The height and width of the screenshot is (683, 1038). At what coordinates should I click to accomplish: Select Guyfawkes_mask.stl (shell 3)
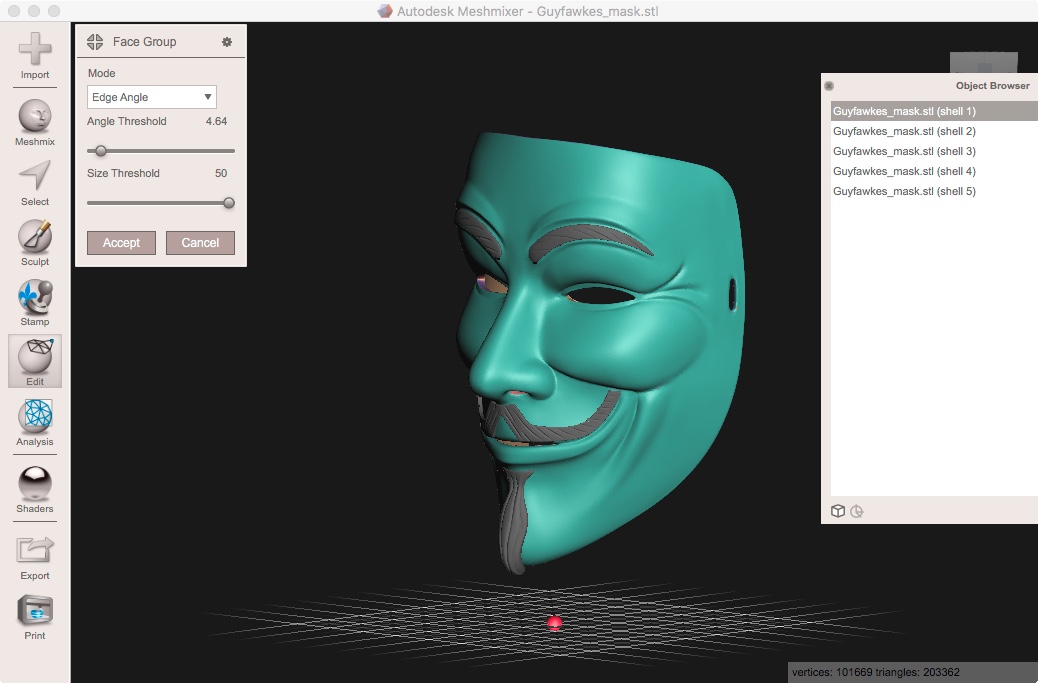[934, 151]
